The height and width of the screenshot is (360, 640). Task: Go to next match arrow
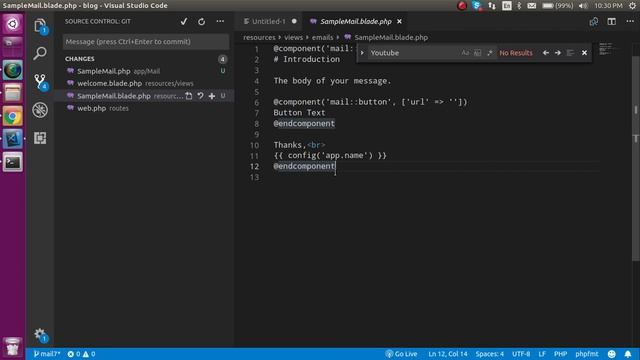coord(558,53)
